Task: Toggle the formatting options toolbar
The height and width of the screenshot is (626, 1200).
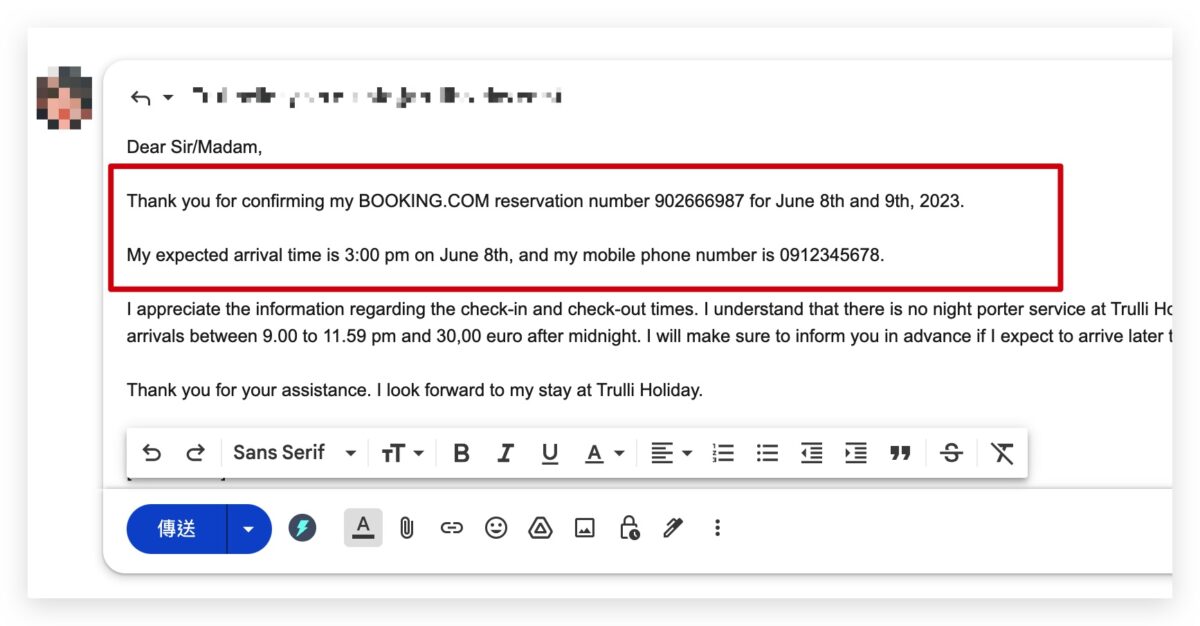Action: 363,527
